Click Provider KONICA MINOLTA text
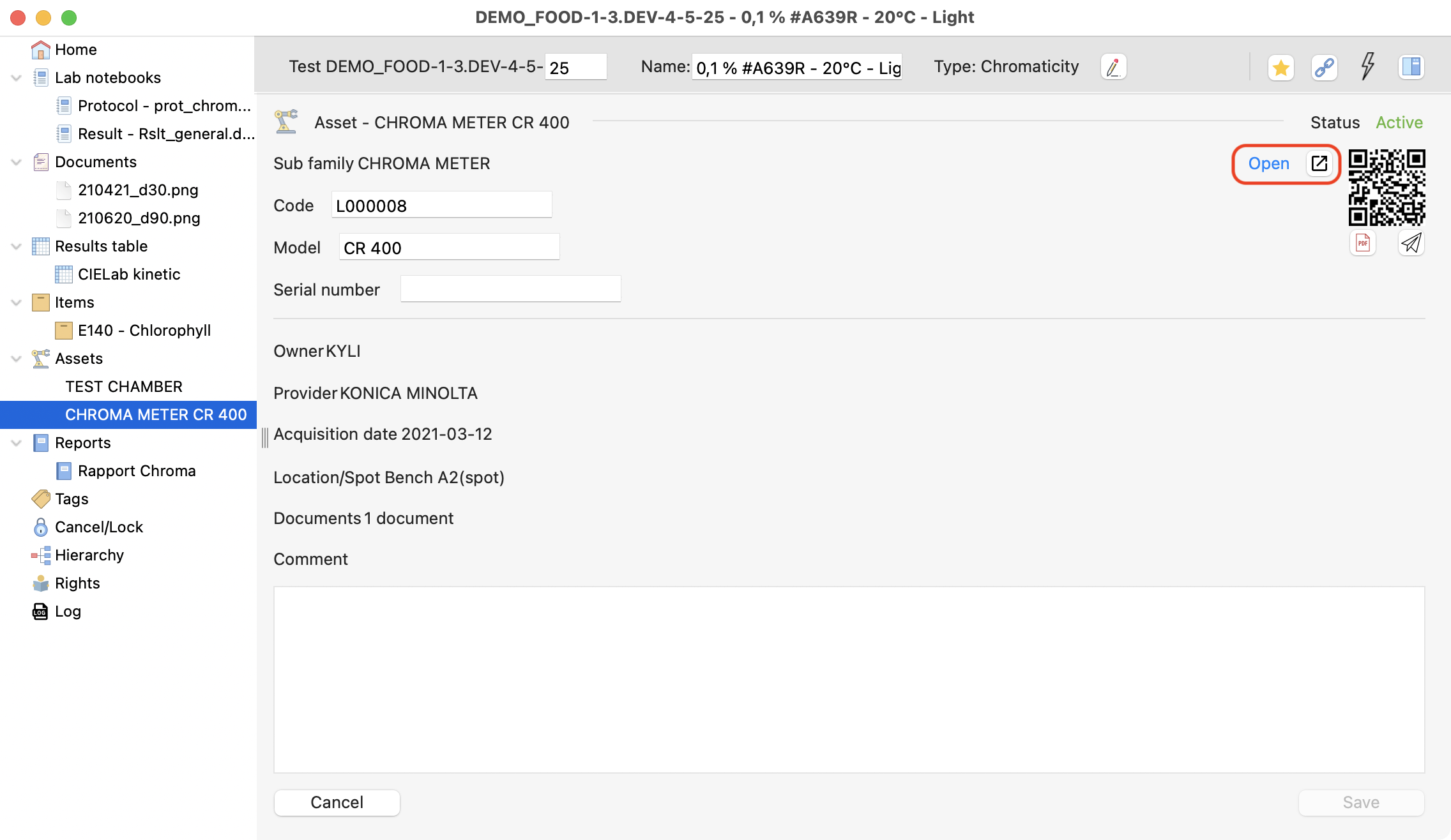Screen dimensions: 1451x840 click(x=376, y=393)
